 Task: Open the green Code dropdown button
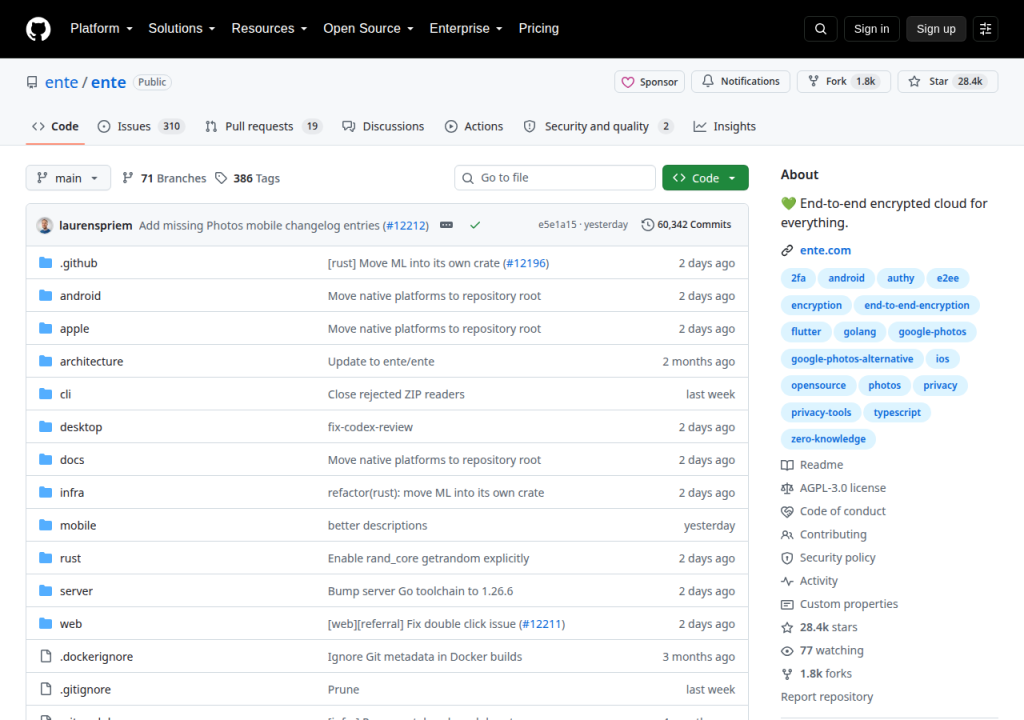(705, 178)
